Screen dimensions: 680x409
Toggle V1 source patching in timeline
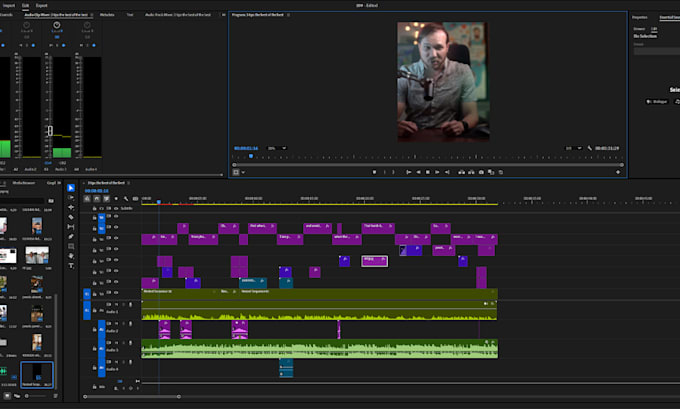click(x=87, y=294)
